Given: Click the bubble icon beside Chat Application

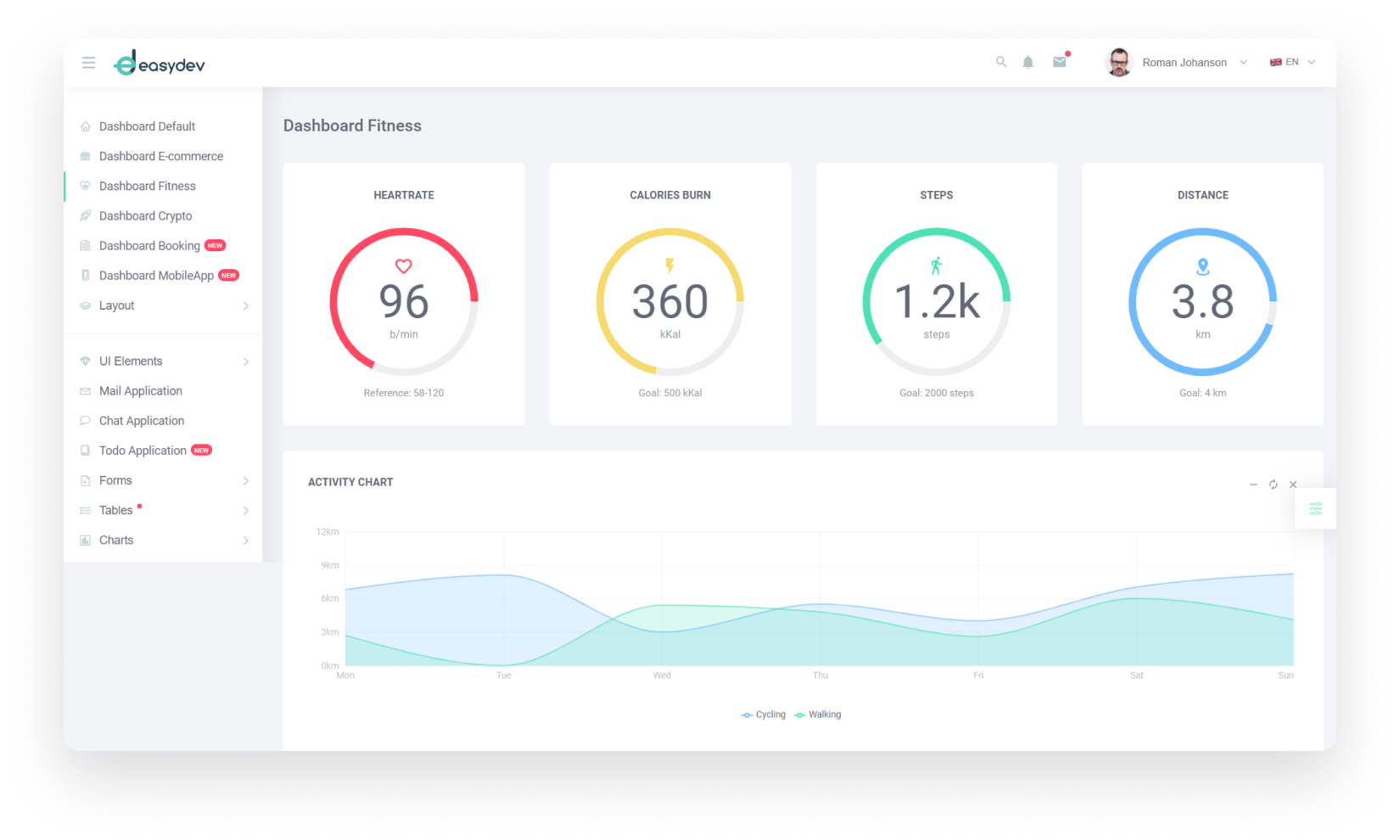Looking at the screenshot, I should (x=85, y=421).
